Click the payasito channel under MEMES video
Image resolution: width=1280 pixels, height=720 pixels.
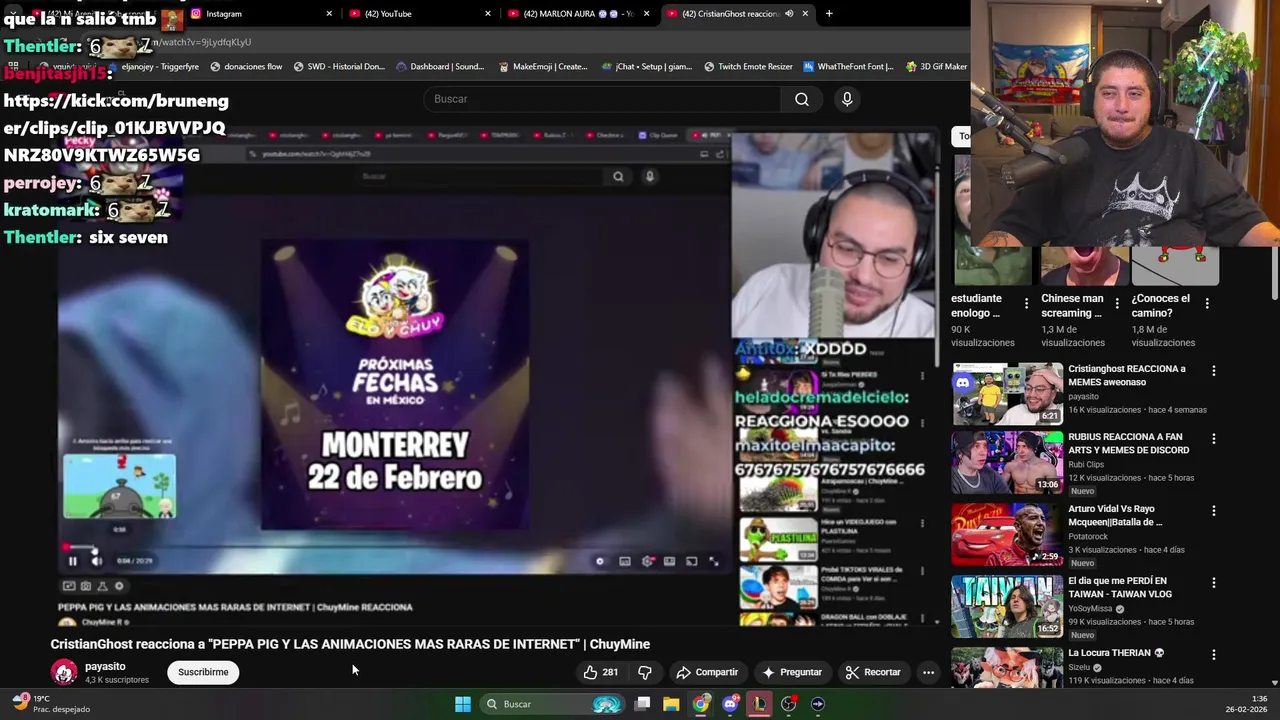coord(1083,396)
